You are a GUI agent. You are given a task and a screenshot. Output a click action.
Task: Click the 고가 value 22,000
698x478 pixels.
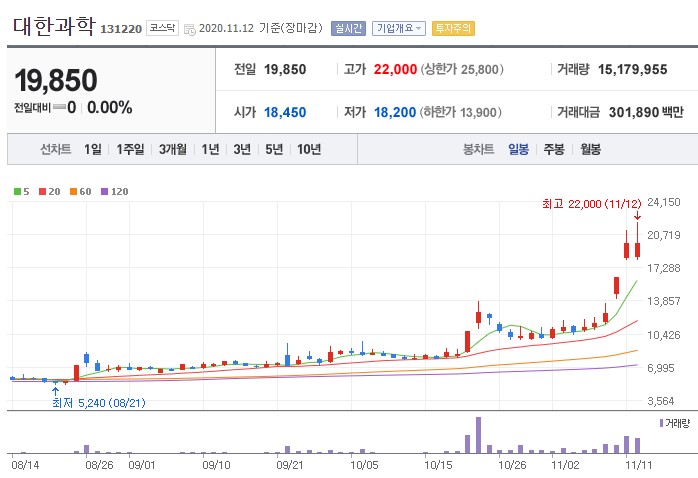click(395, 69)
